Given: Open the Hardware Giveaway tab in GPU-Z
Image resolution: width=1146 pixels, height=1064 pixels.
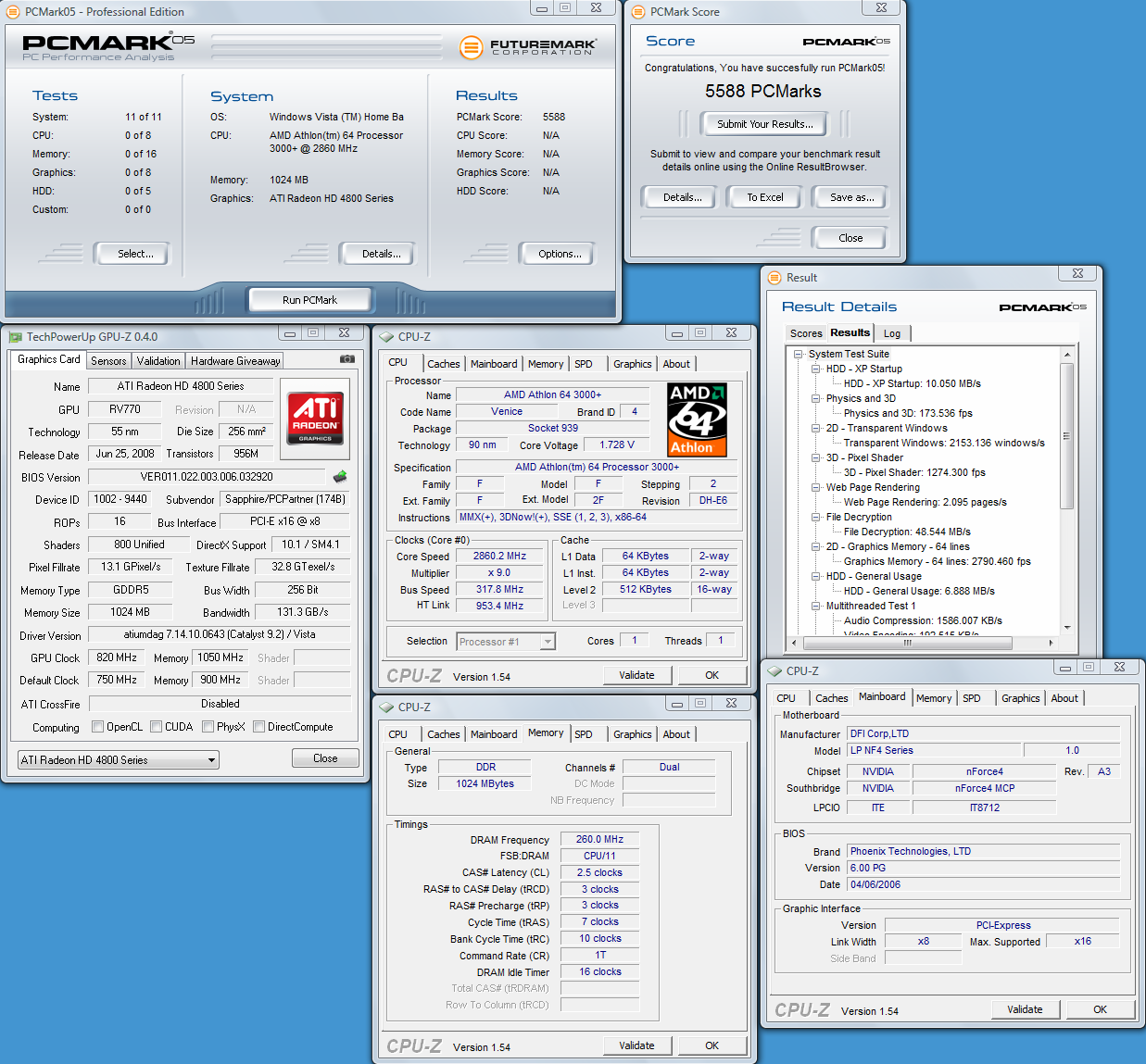Looking at the screenshot, I should [x=235, y=361].
